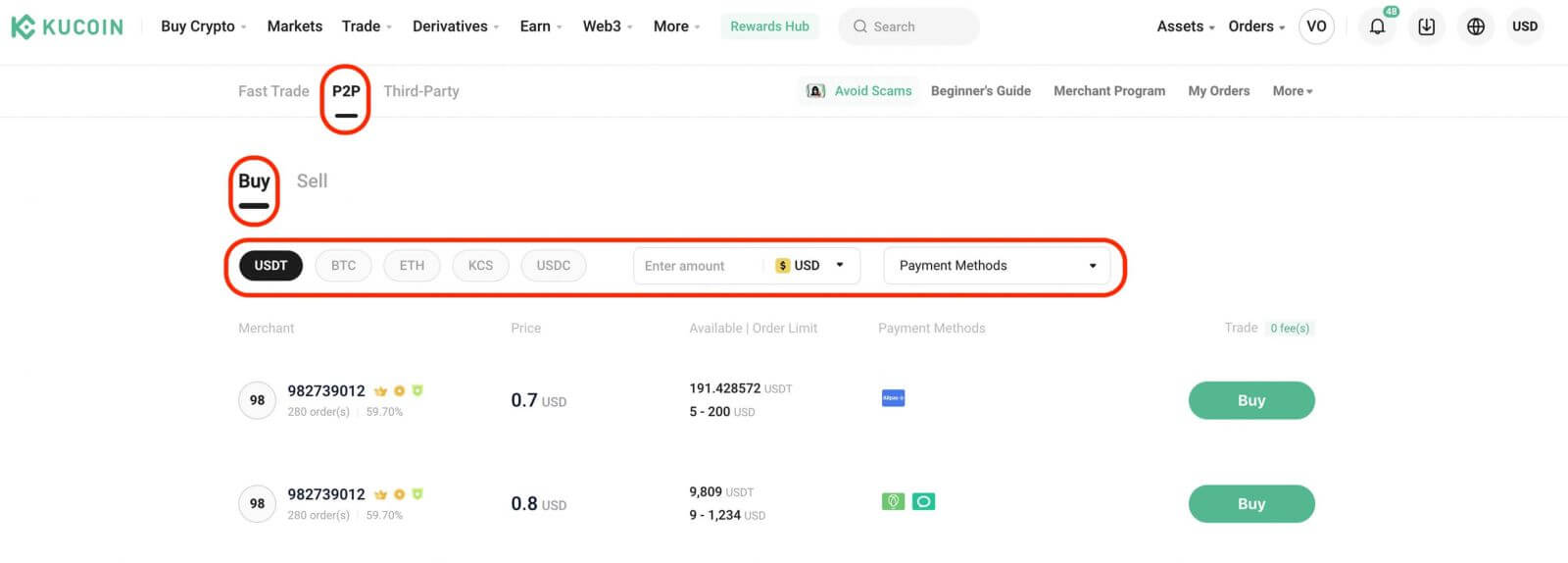Expand the Buy Crypto menu
Viewport: 1568px width, 563px height.
[x=203, y=26]
